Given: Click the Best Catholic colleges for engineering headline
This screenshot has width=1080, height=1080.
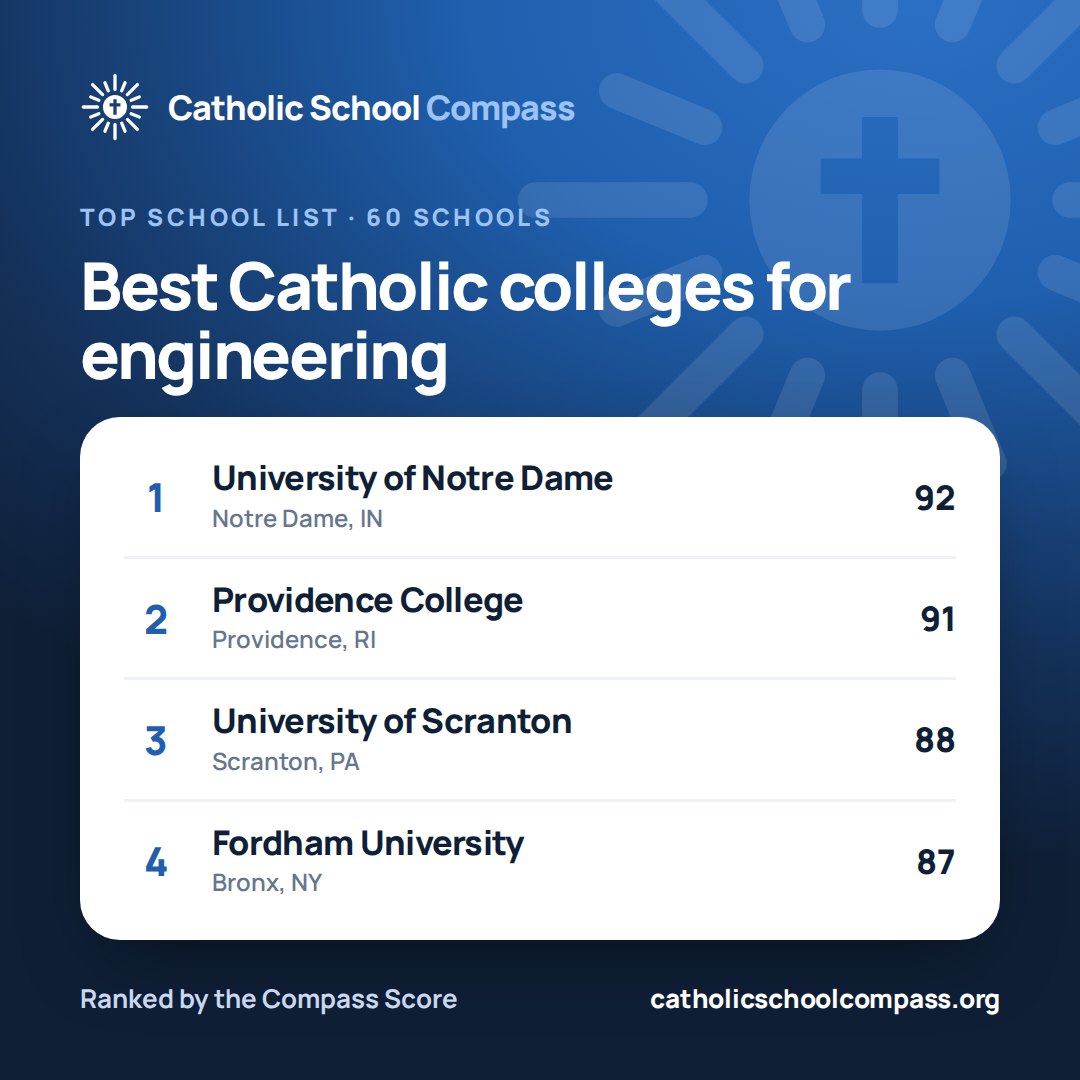Looking at the screenshot, I should click(466, 324).
